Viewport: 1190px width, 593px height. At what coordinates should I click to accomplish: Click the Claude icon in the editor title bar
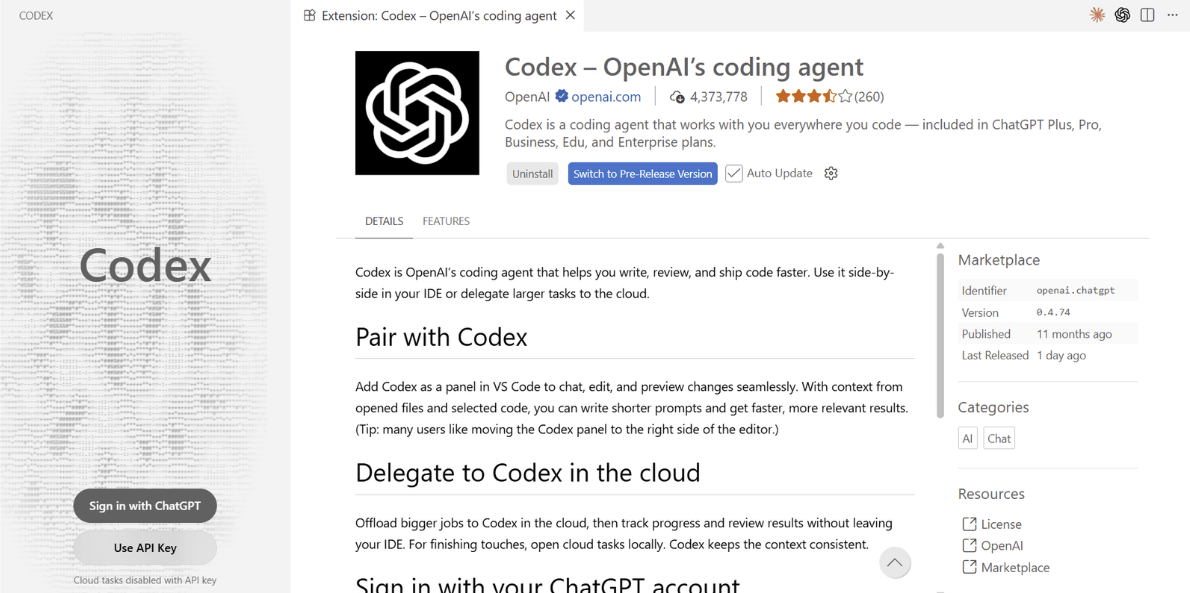pos(1097,15)
